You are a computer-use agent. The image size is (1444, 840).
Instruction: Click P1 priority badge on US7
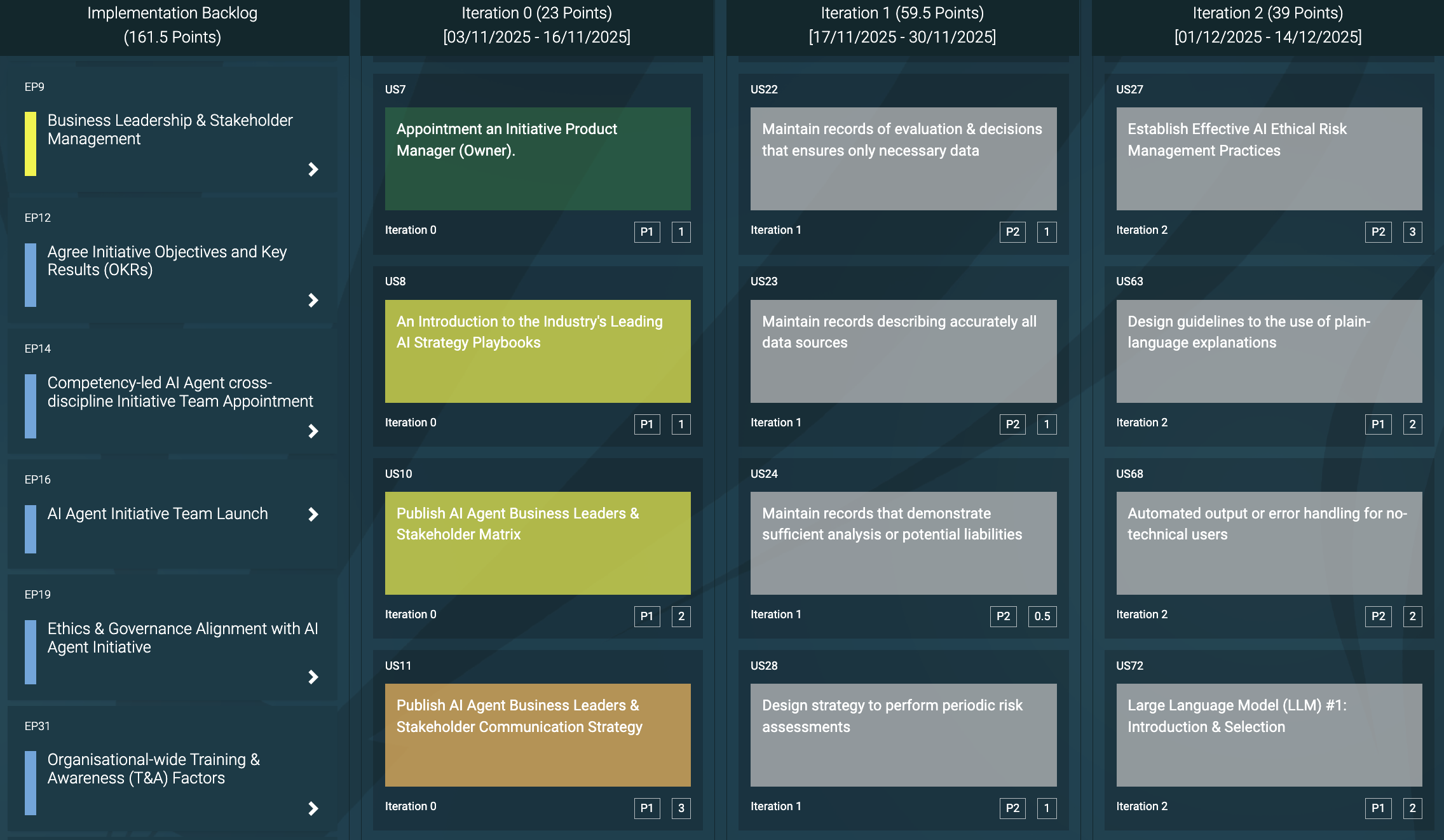[x=646, y=232]
